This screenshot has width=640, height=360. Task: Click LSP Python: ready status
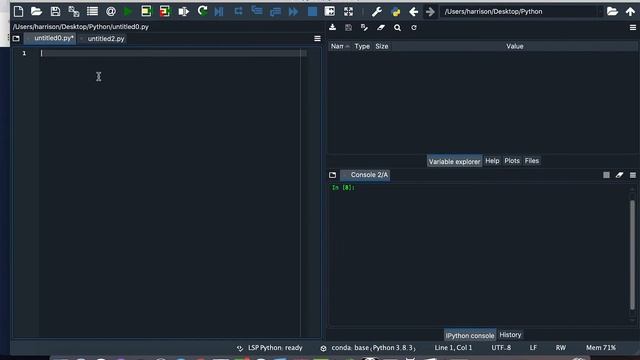tap(270, 348)
